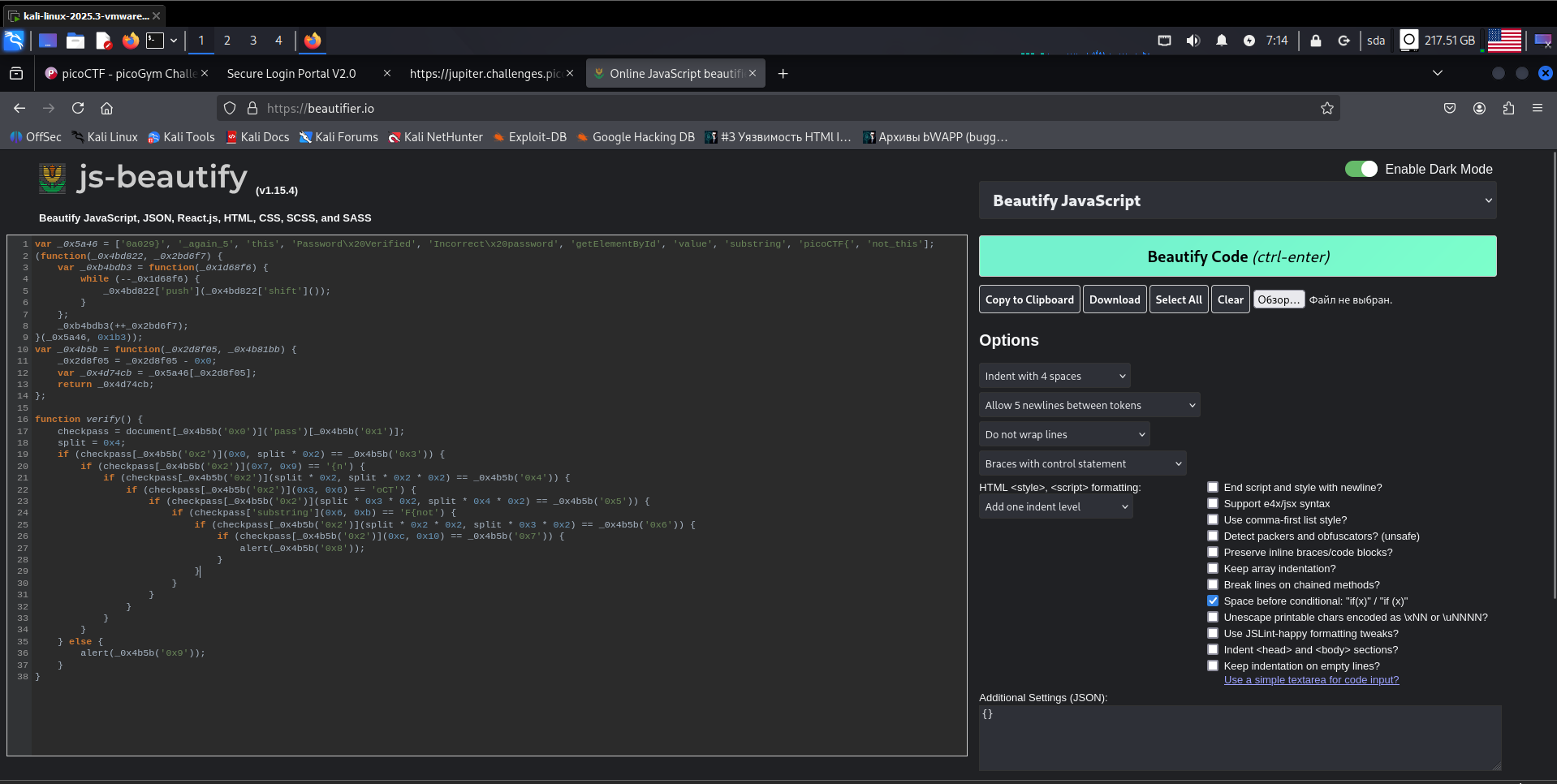The width and height of the screenshot is (1557, 784).
Task: Reload the current browser page
Action: click(78, 108)
